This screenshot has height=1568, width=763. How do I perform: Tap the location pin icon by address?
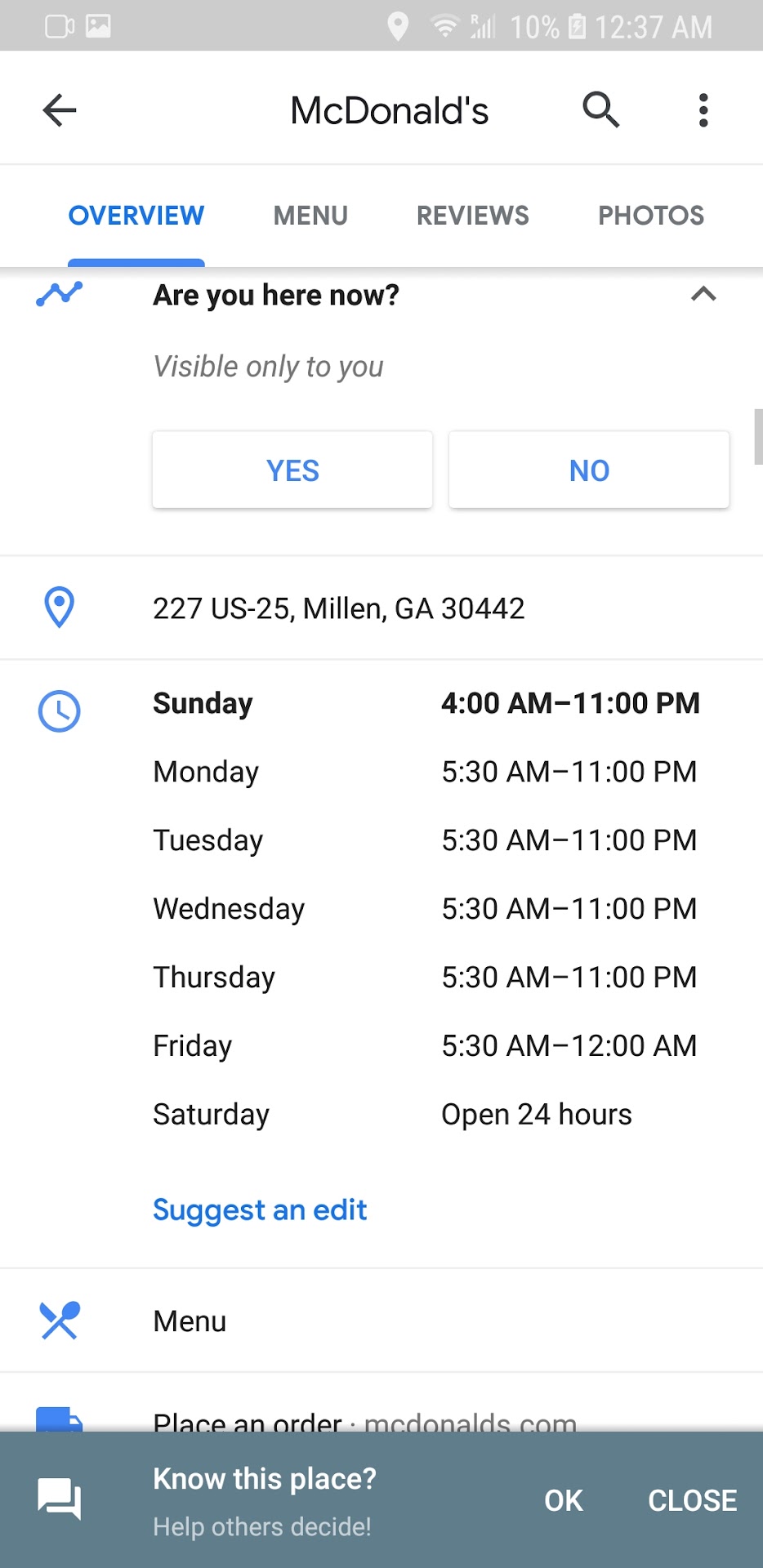[x=59, y=608]
